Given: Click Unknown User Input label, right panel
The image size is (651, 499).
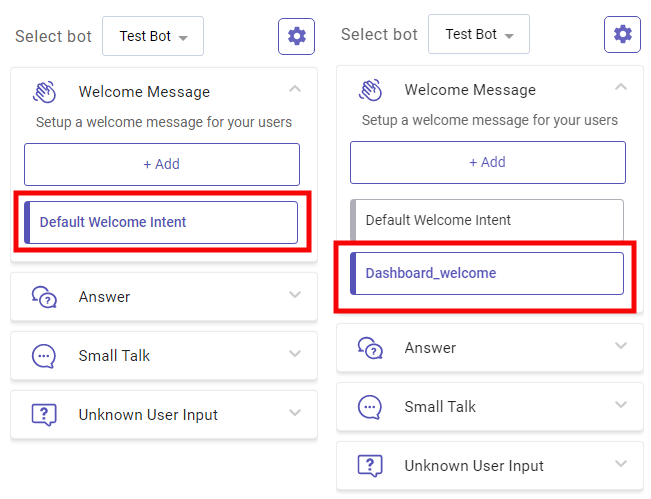Looking at the screenshot, I should click(474, 466).
